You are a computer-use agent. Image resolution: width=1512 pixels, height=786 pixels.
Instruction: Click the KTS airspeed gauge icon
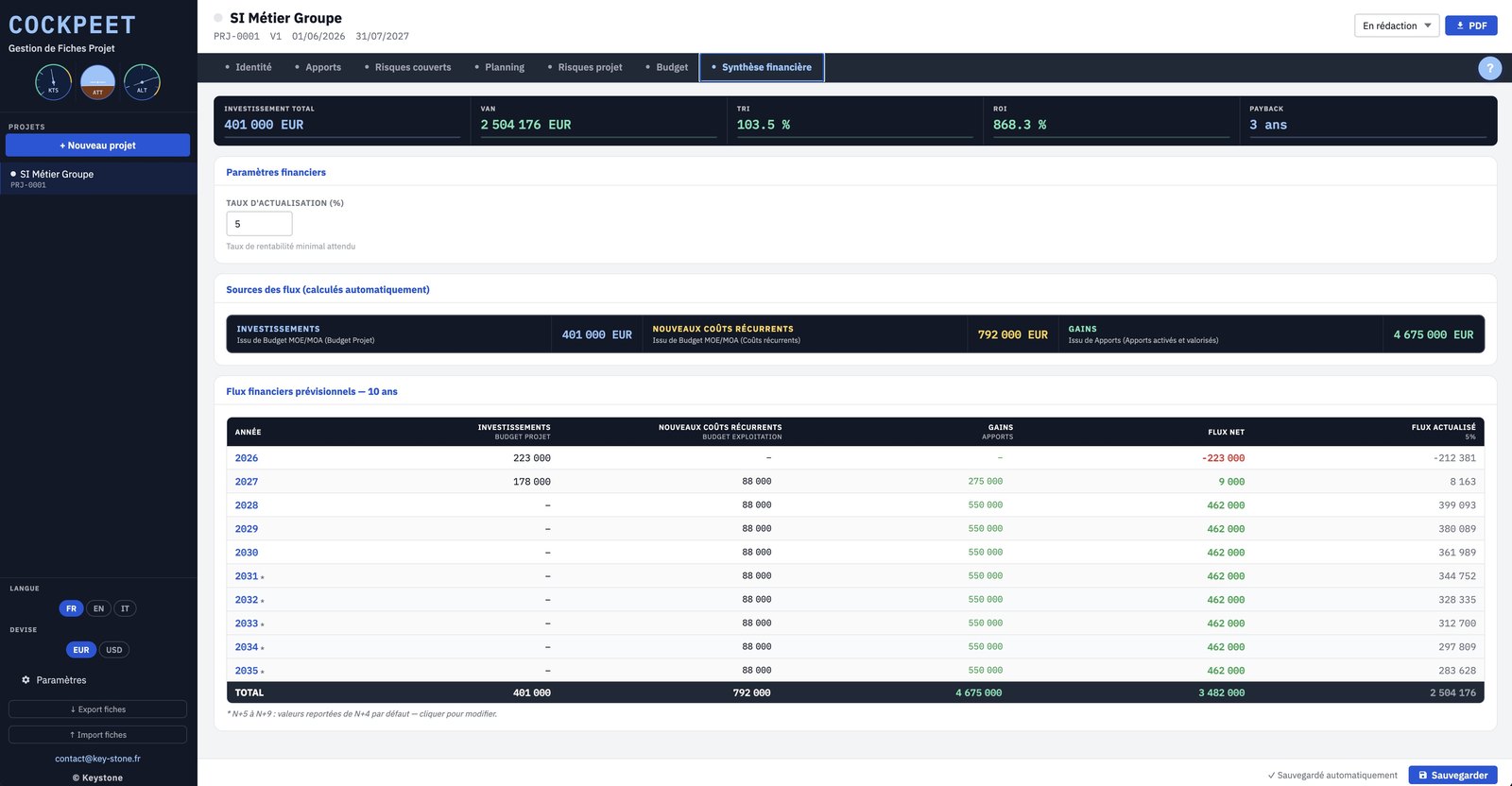point(53,82)
